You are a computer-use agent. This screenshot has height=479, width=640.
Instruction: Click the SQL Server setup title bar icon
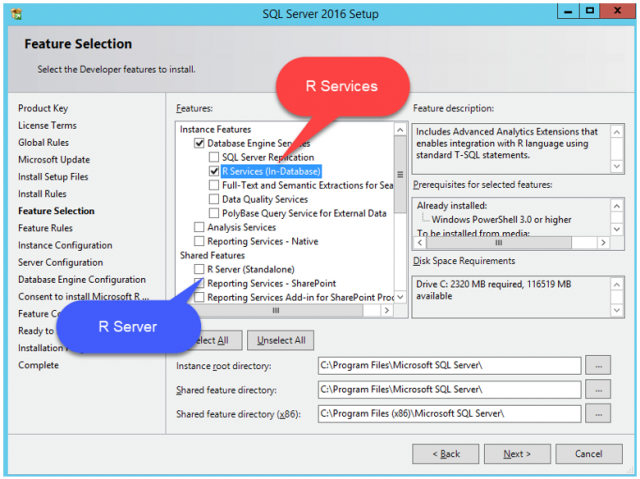coord(17,14)
